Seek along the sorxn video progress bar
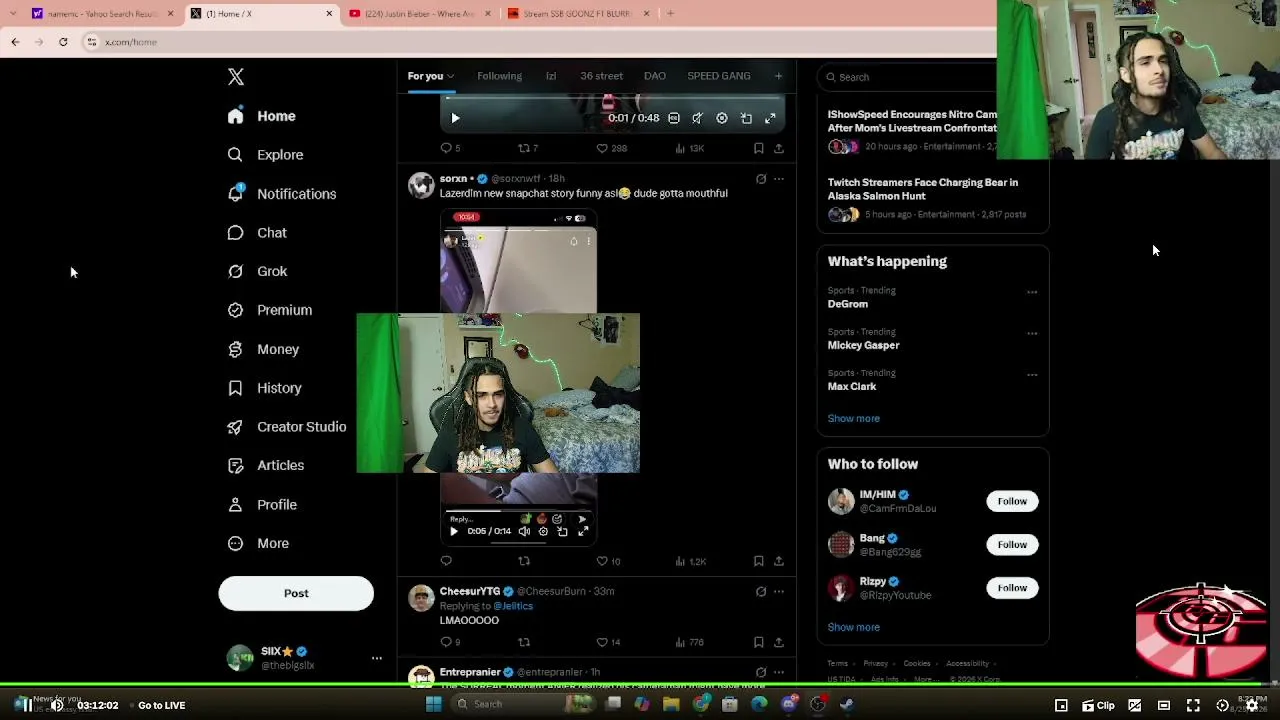1280x720 pixels. coord(518,511)
